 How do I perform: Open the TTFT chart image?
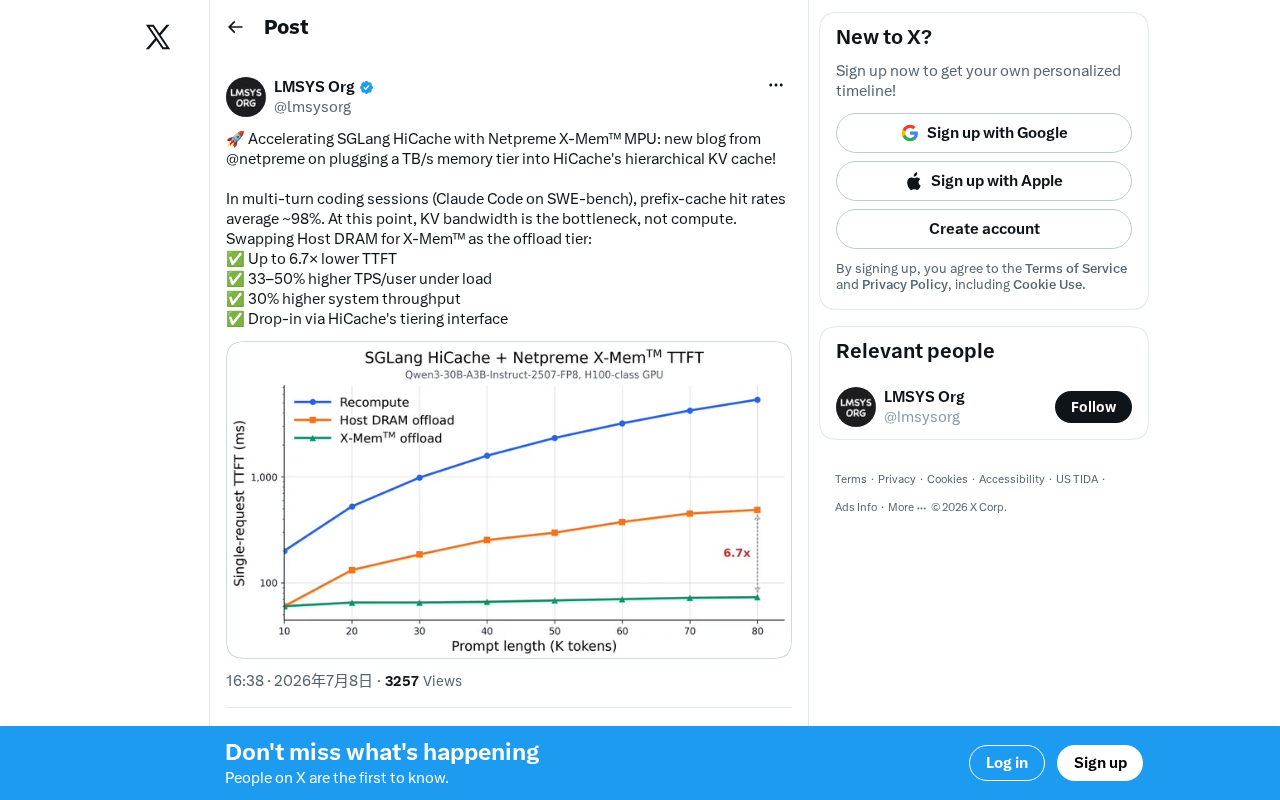coord(509,500)
